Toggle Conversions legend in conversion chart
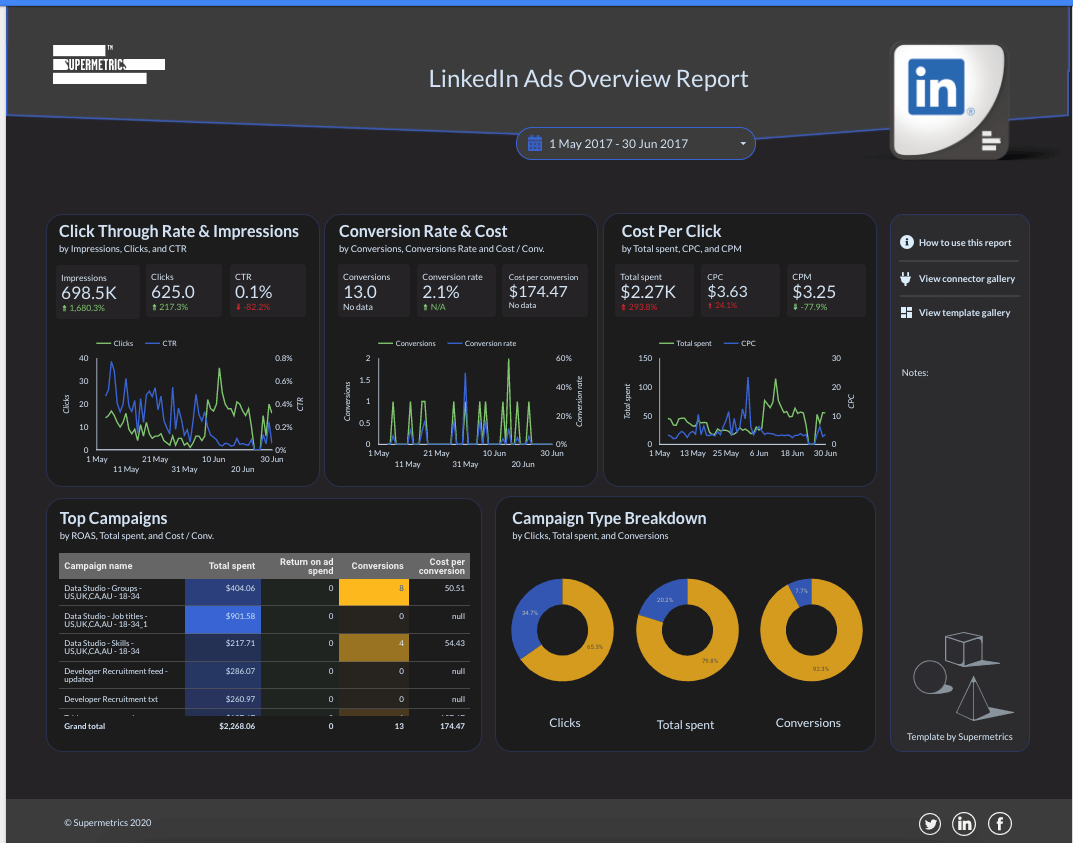Viewport: 1073px width, 843px height. pyautogui.click(x=406, y=343)
